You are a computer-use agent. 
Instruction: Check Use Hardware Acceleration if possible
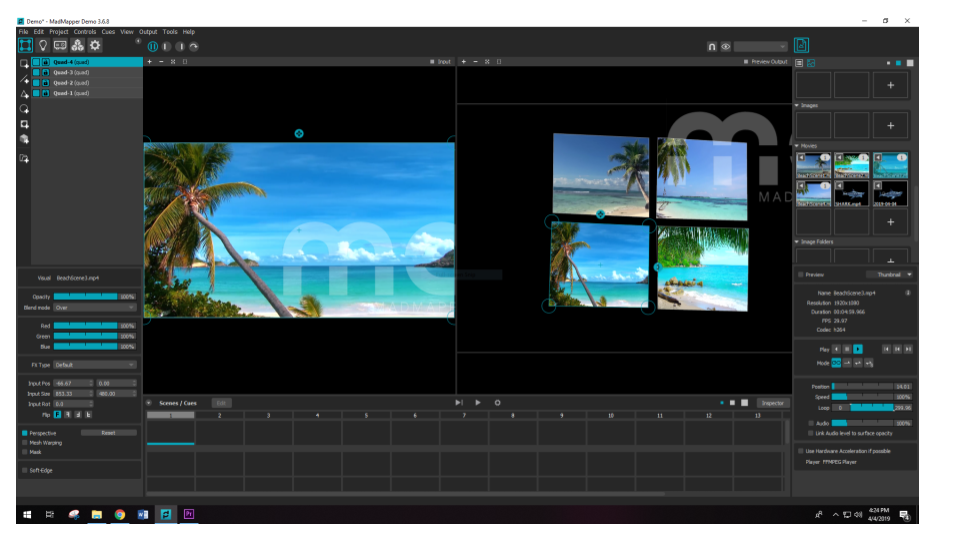(801, 451)
